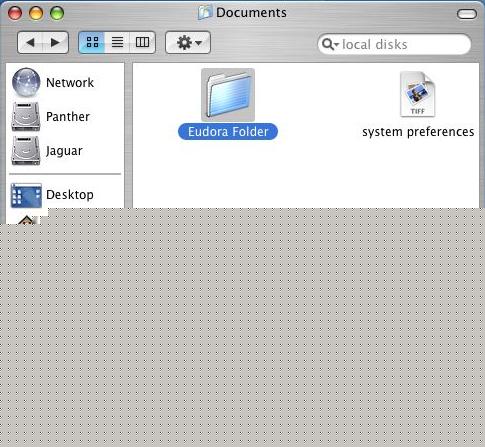The image size is (485, 447).
Task: Select the Eudora Folder icon
Action: tap(228, 95)
